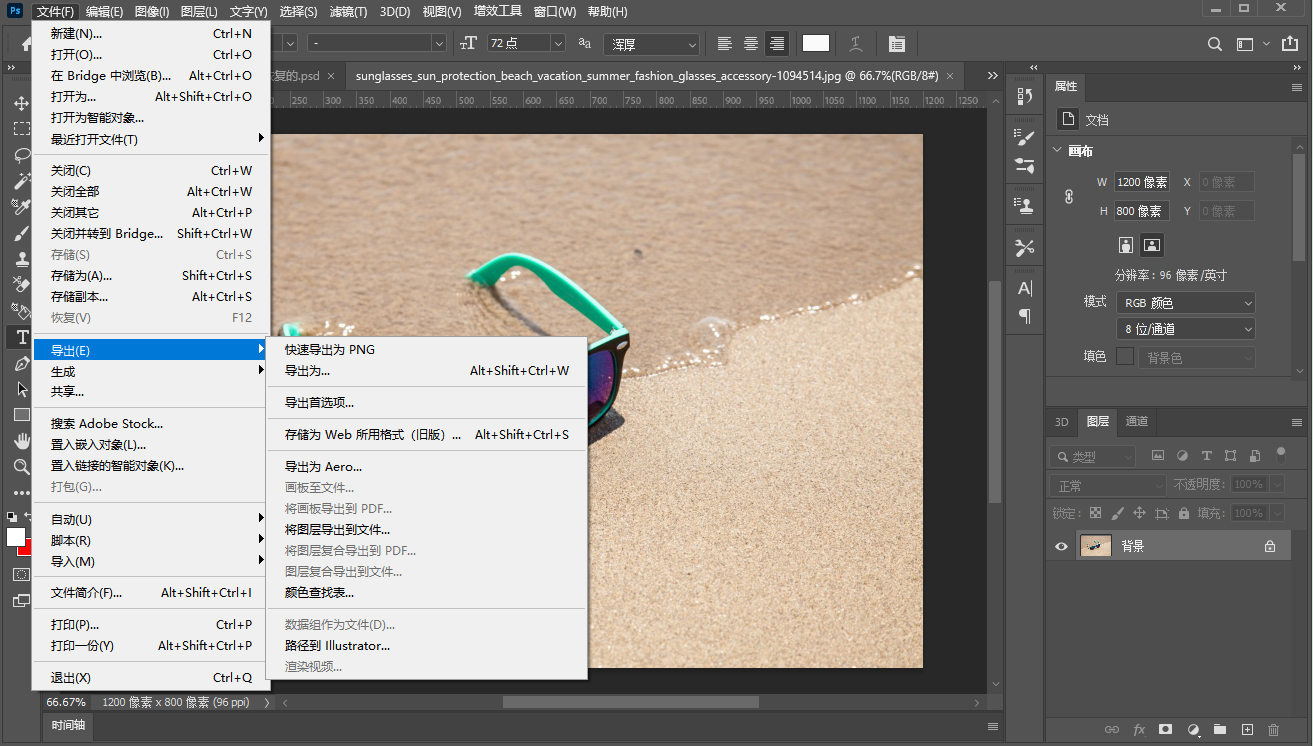Select the Zoom magnifier tool in toolbar
The height and width of the screenshot is (746, 1313).
click(21, 467)
